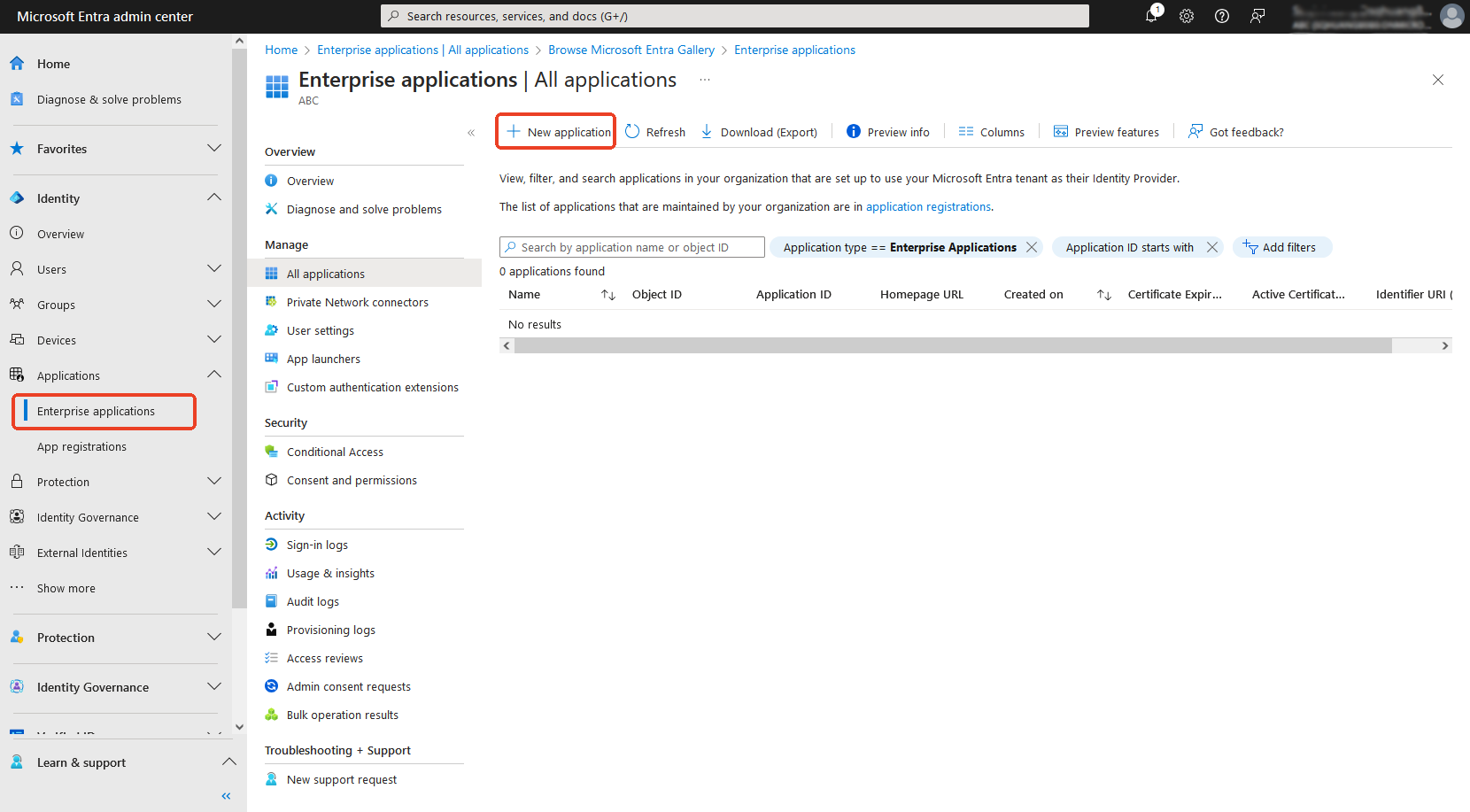Sort by the Name column arrows

click(x=607, y=295)
